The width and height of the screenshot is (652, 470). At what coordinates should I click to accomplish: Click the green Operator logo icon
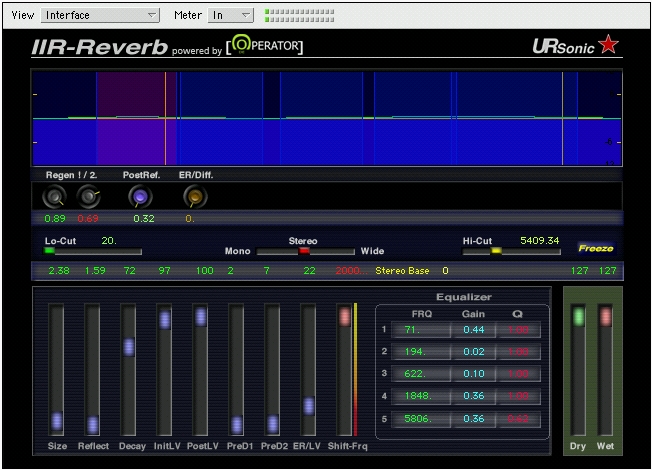pos(242,44)
